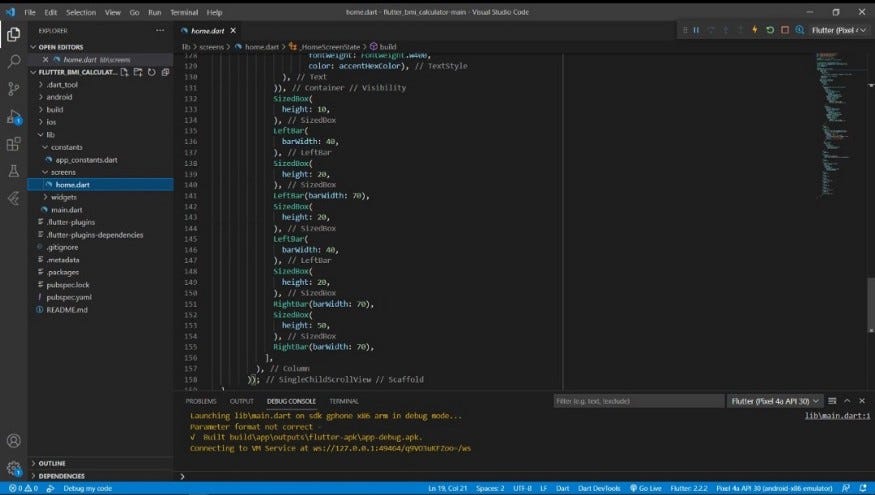Refresh the explorer file tree
Screen dimensions: 875x495
[x=152, y=72]
